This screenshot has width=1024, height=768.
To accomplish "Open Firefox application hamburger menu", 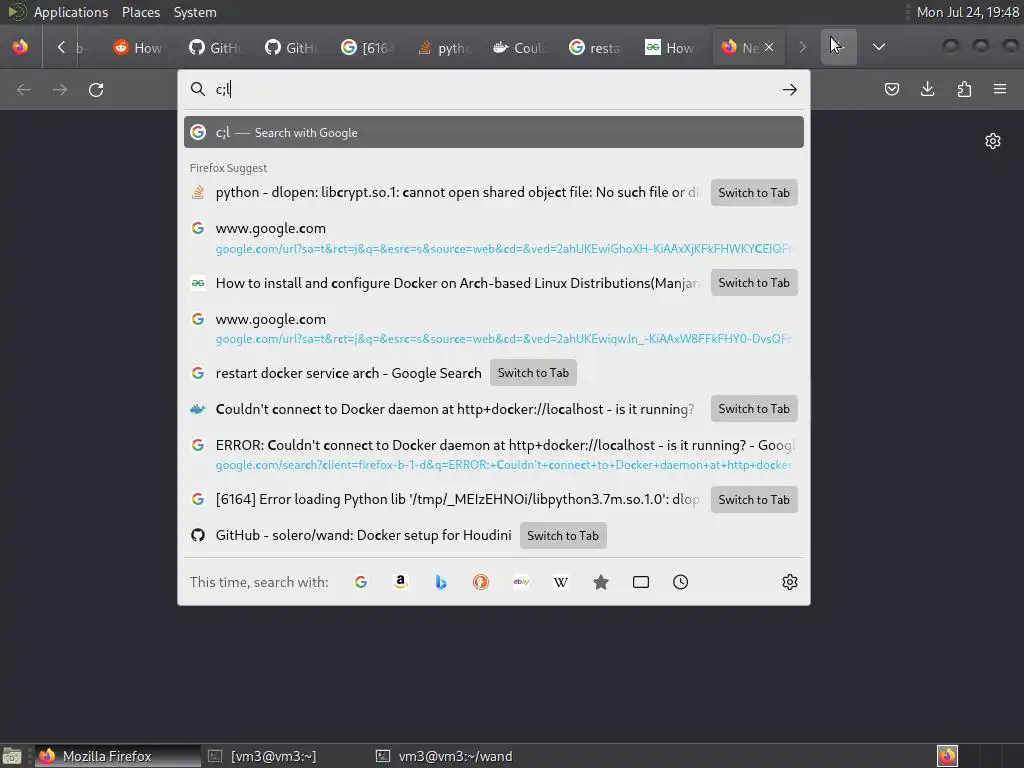I will pos(1000,89).
